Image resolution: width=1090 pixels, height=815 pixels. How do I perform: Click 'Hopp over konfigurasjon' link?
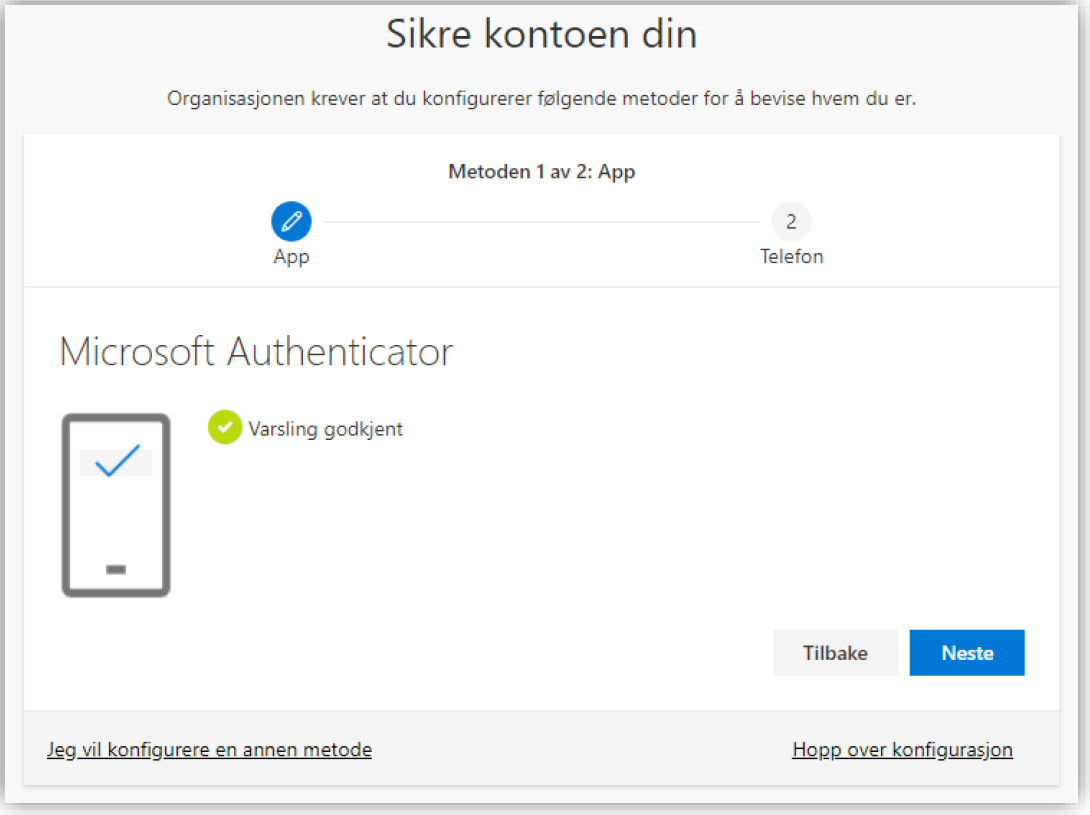(x=902, y=750)
